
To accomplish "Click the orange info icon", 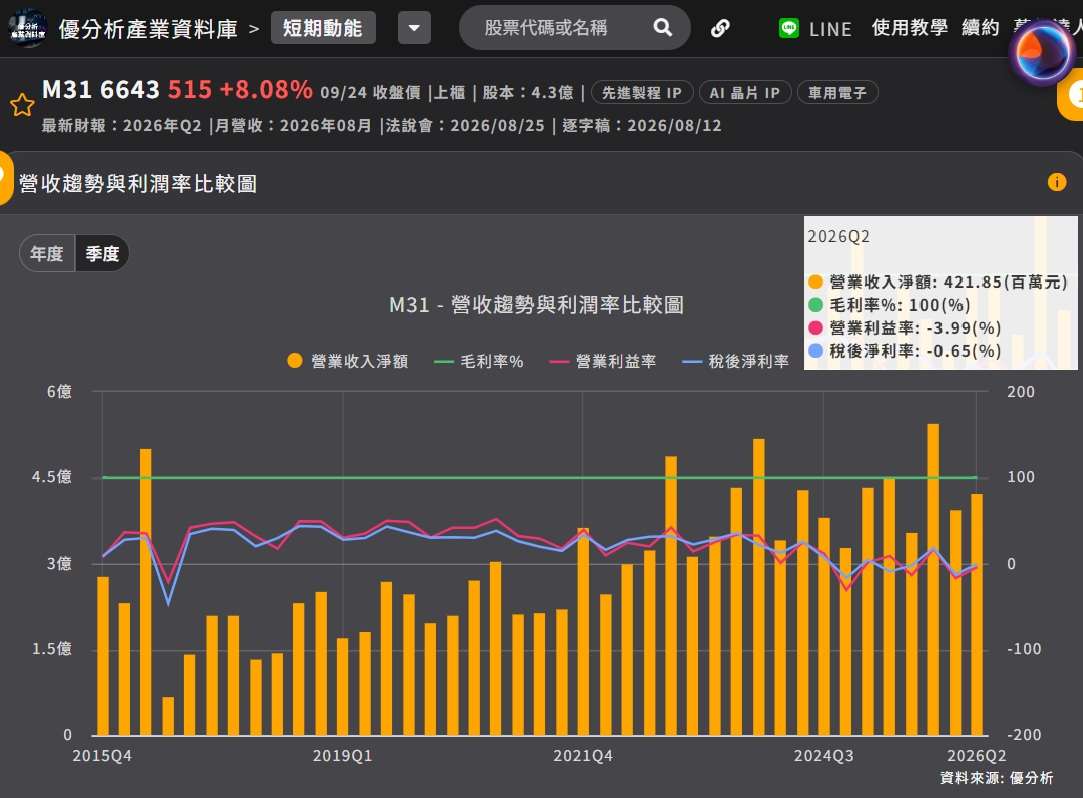I will point(1057,182).
